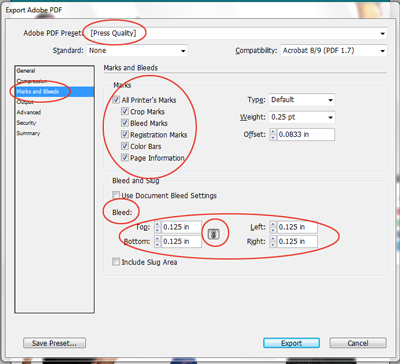
Task: Click the Top bleed stepper arrows
Action: [158, 227]
